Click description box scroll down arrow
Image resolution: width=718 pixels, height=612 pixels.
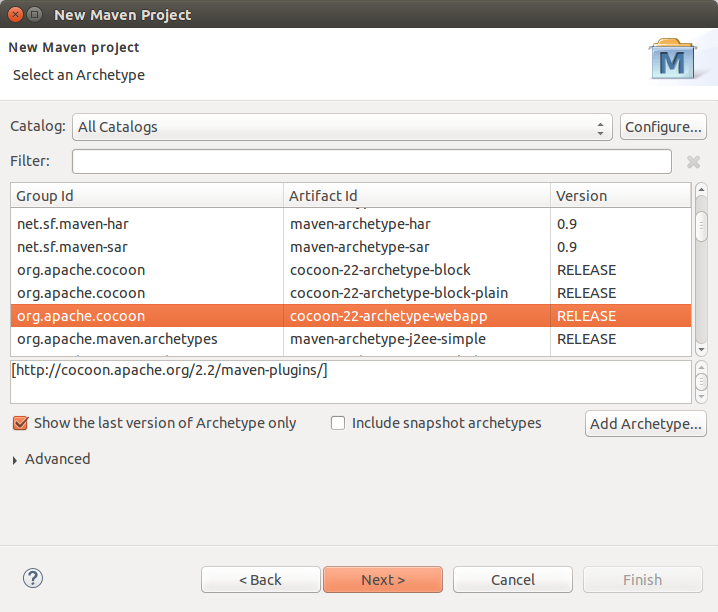tap(701, 397)
